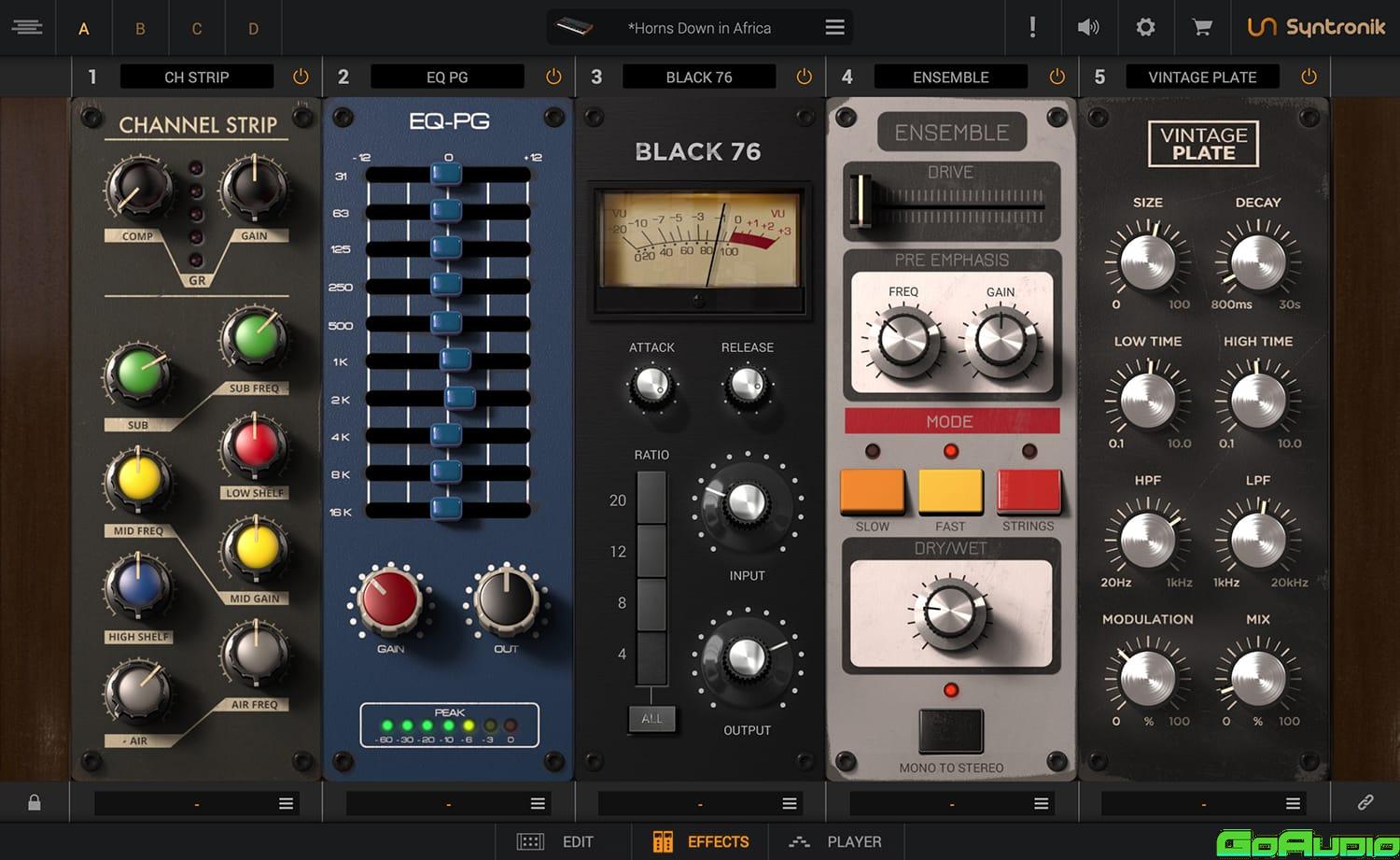Screen dimensions: 1400x860
Task: Open the preset menu next to Horns Down in Africa
Action: click(834, 27)
